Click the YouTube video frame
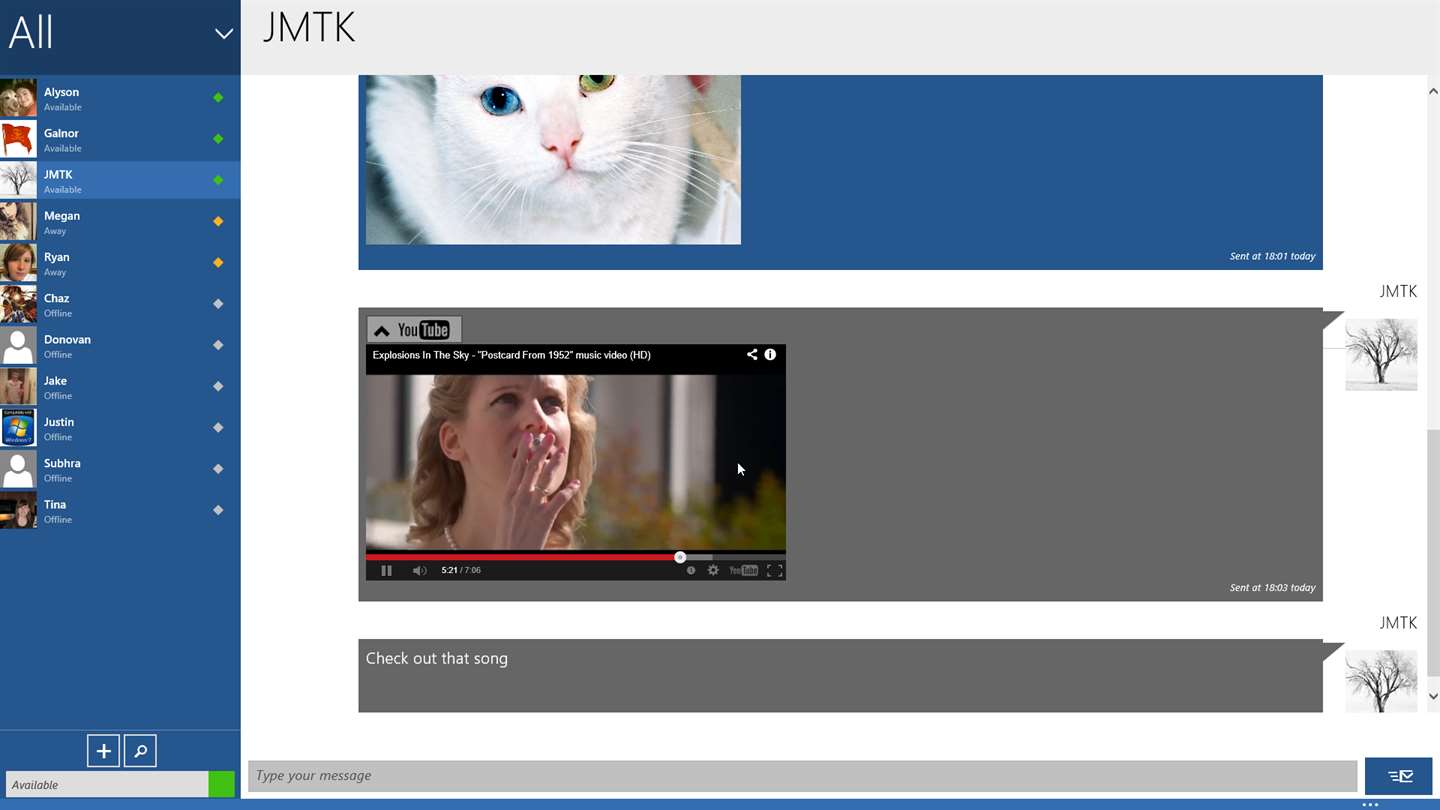 576,462
